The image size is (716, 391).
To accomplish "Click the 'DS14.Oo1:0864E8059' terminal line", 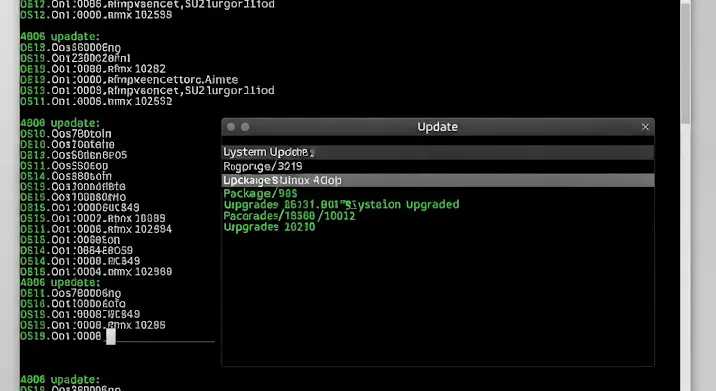I will 76,250.
